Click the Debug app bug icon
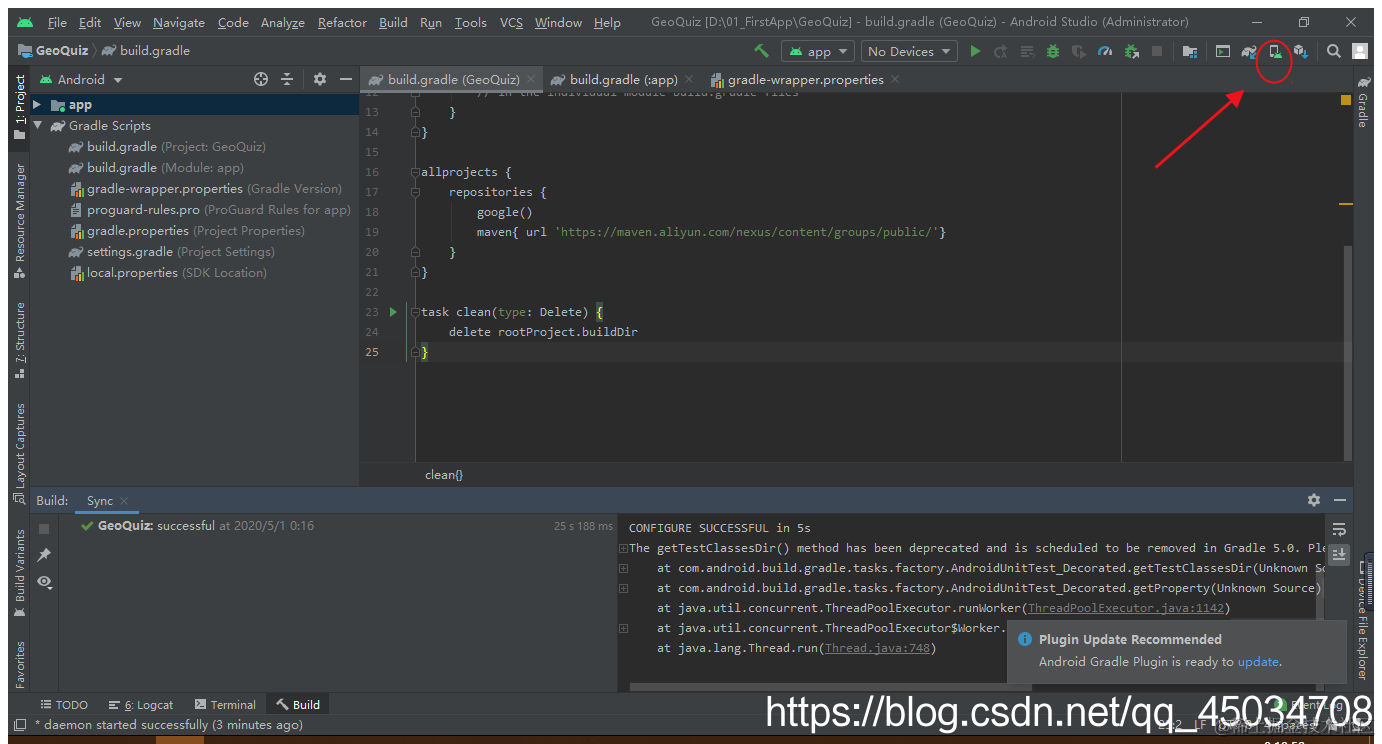Viewport: 1382px width, 744px height. pos(1053,51)
